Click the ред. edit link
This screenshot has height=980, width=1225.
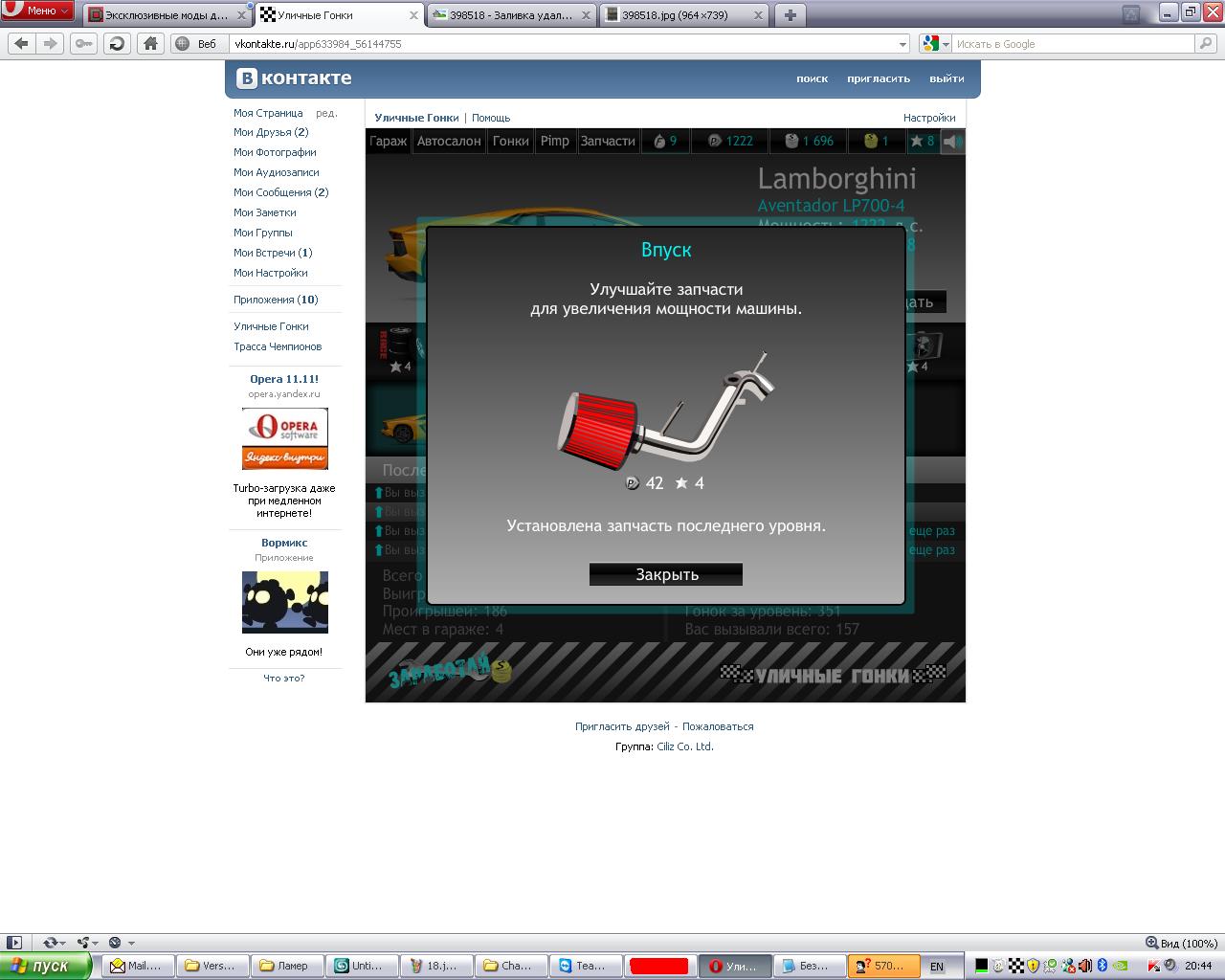click(326, 113)
